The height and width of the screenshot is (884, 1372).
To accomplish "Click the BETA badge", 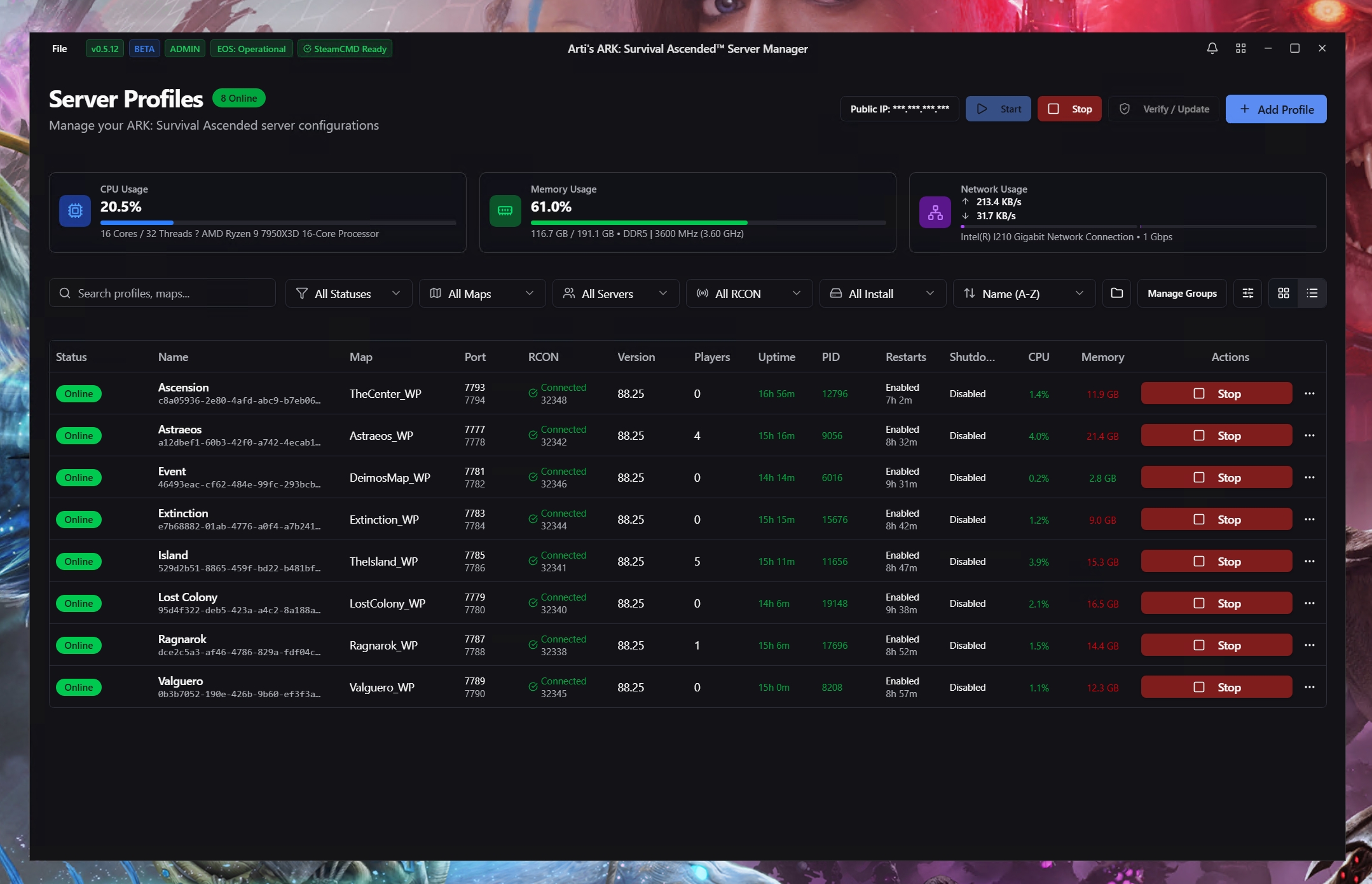I will click(144, 49).
